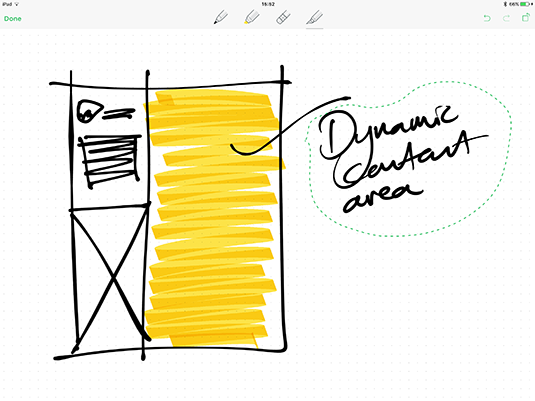This screenshot has height=401, width=535.
Task: Undo the last stroke
Action: 487,18
